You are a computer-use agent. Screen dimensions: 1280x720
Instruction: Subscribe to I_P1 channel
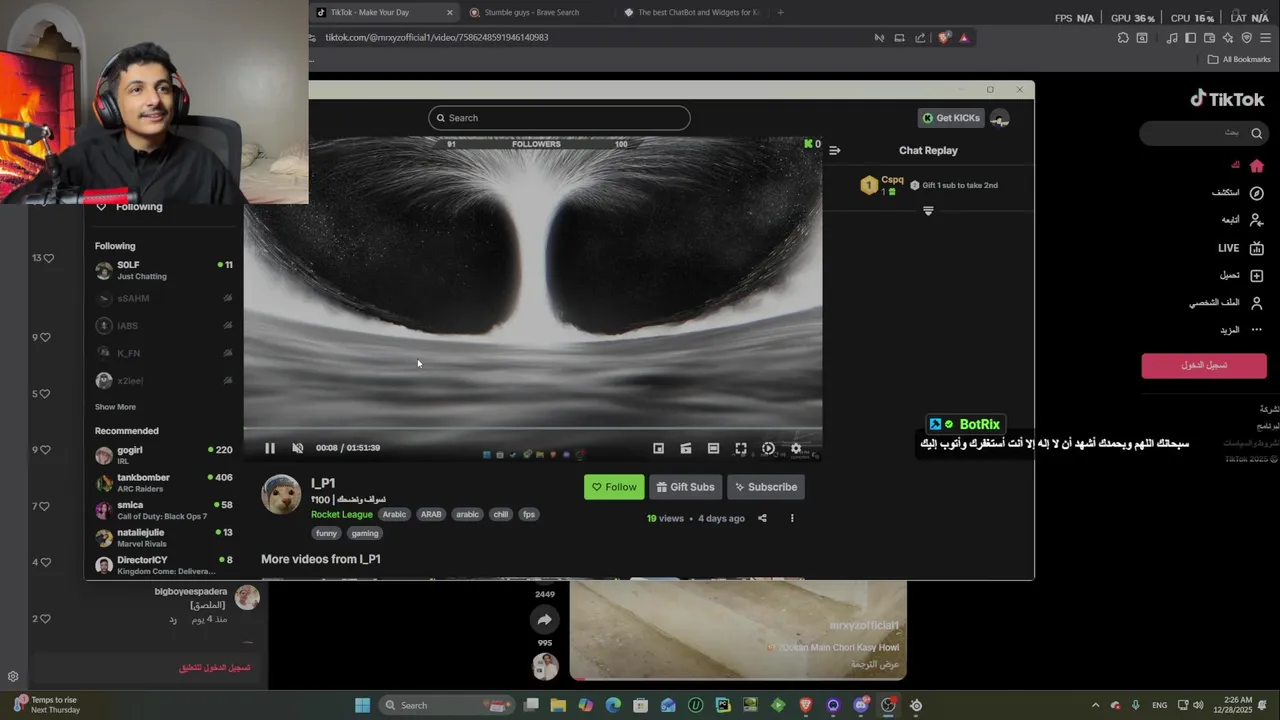click(x=766, y=487)
